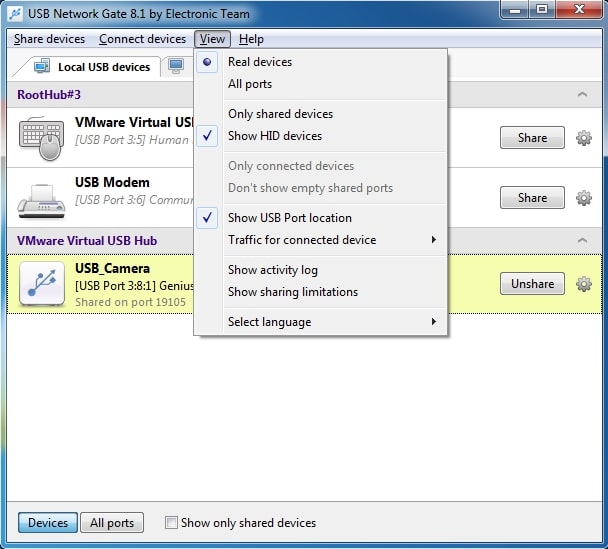Click the keyboard and mouse device icon

coord(41,138)
